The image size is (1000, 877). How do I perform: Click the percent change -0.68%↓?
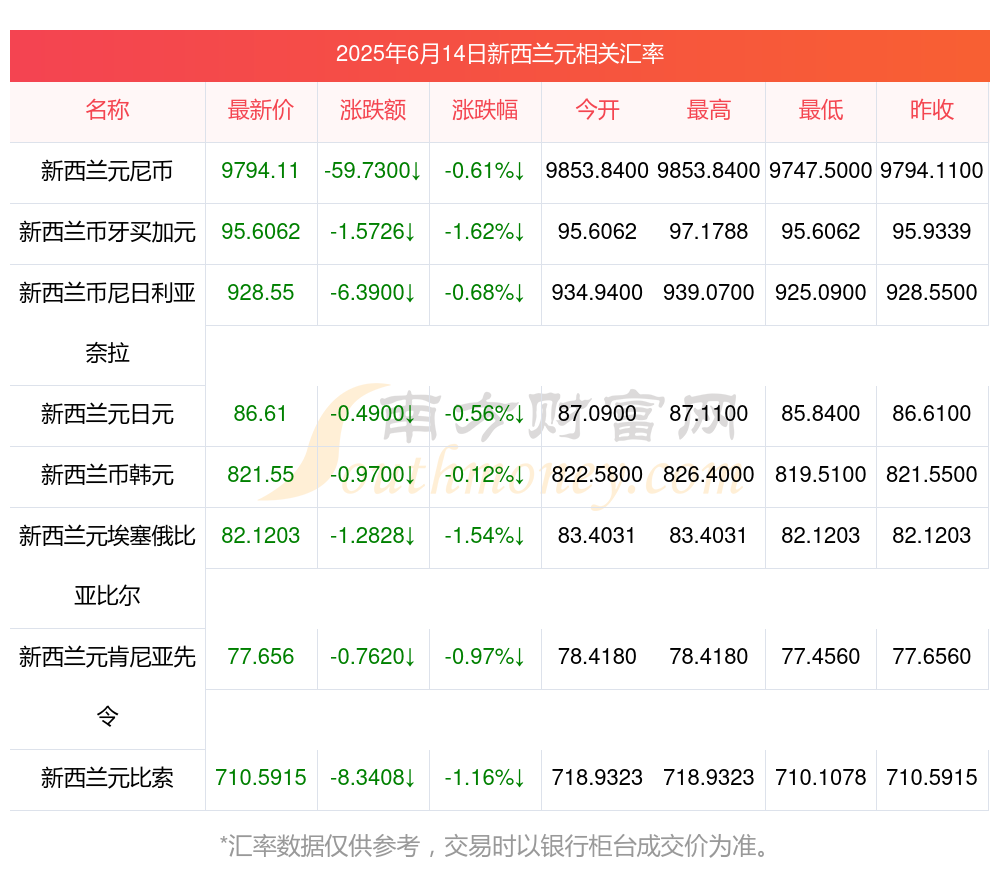(485, 293)
